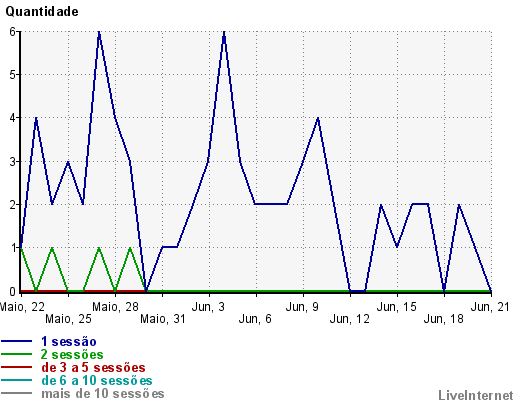This screenshot has width=520, height=405.
Task: Click the y-axis value 4
Action: (x=12, y=118)
